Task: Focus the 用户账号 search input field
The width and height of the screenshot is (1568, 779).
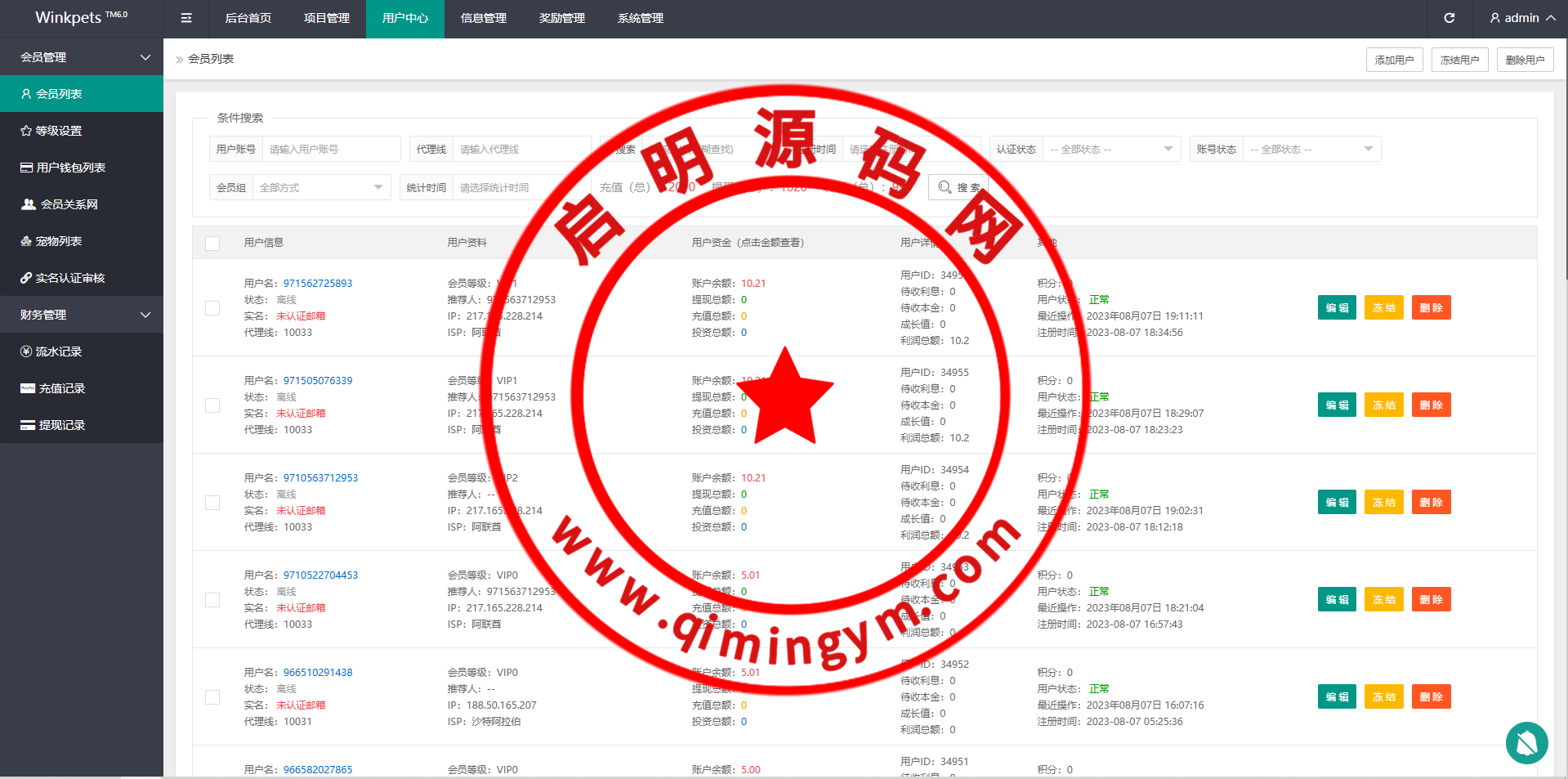Action: tap(331, 150)
